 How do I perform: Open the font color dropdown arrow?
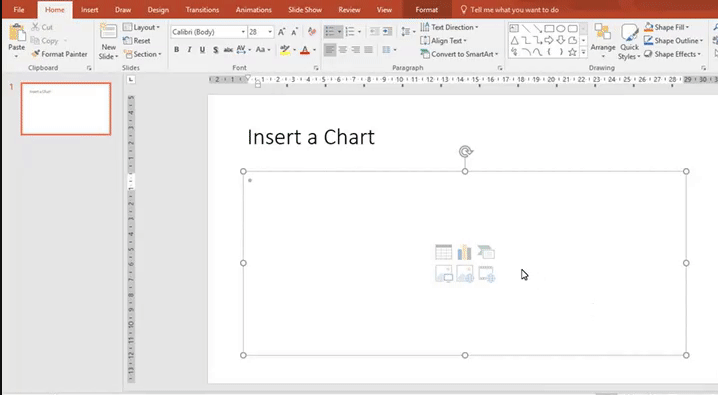click(315, 50)
